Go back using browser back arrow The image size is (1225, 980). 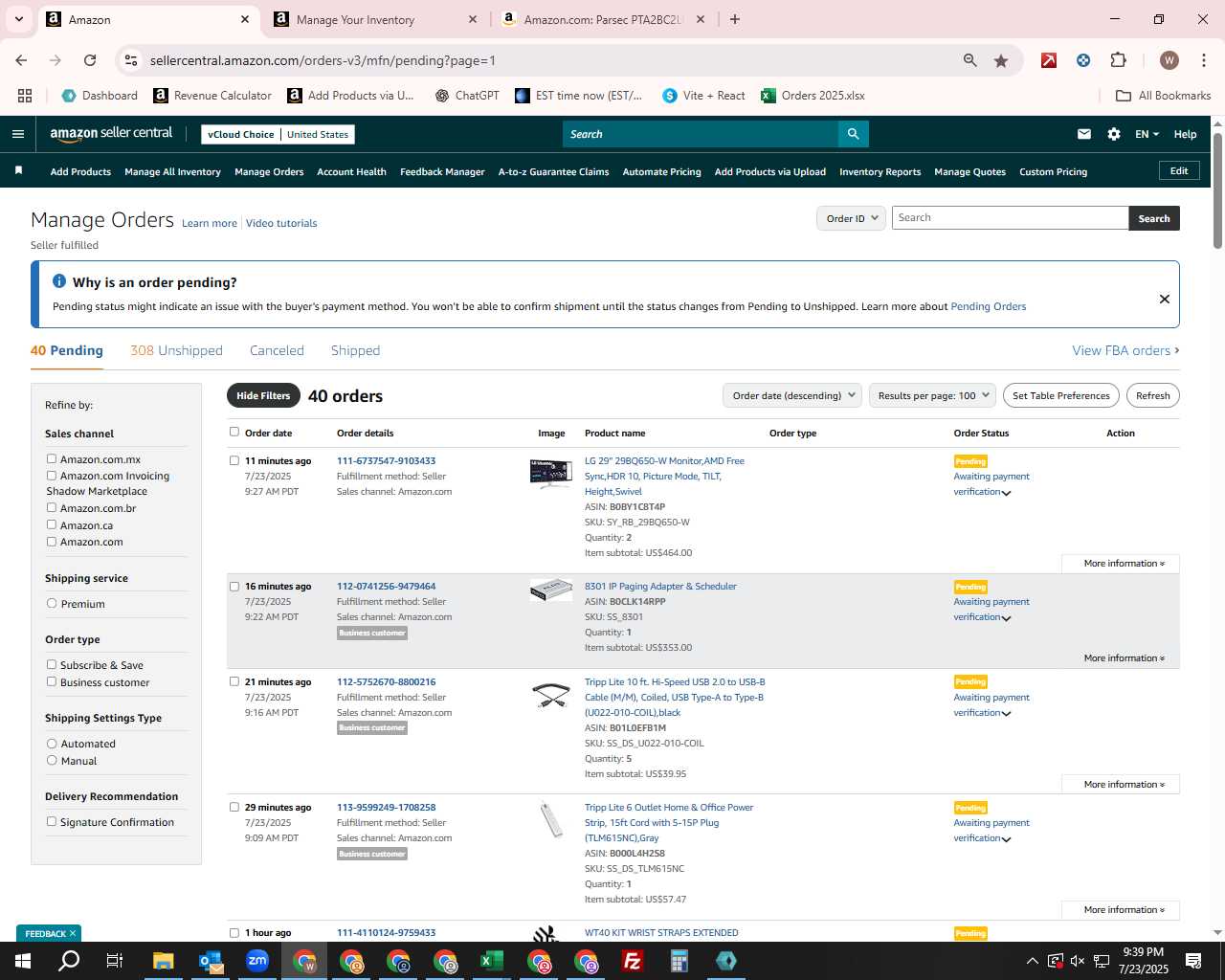[22, 60]
